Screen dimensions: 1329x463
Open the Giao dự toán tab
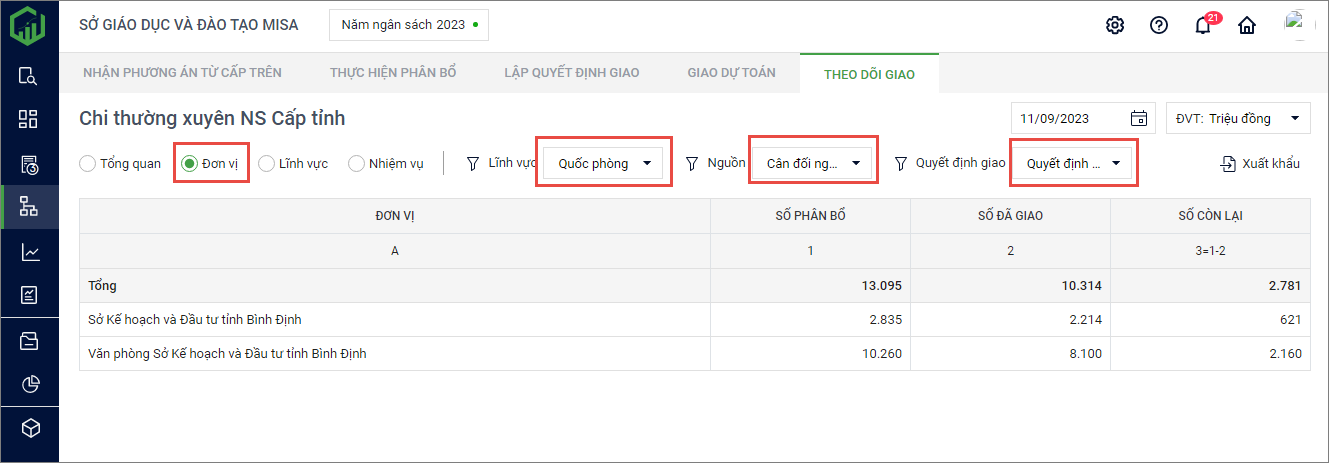731,73
